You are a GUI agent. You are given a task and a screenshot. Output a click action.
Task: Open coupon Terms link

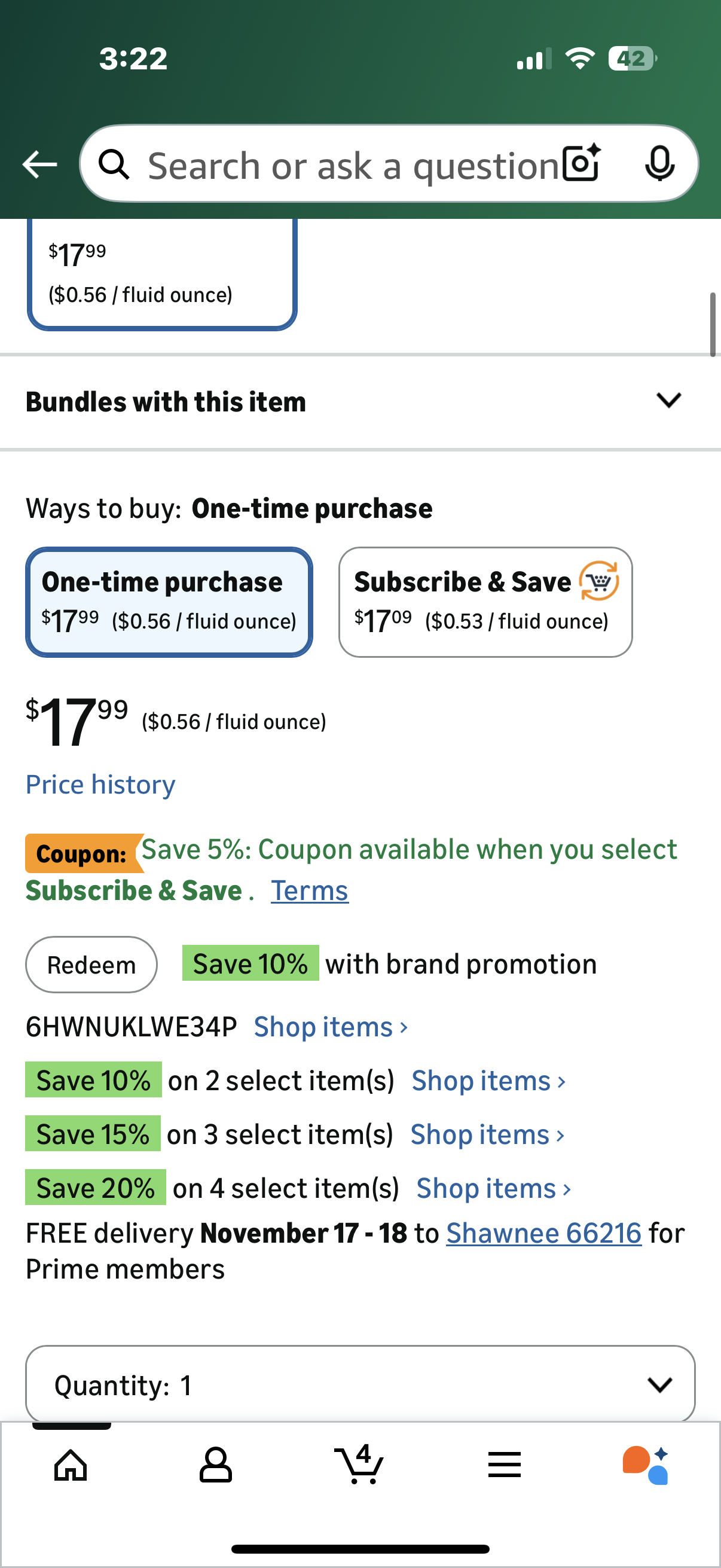[310, 891]
